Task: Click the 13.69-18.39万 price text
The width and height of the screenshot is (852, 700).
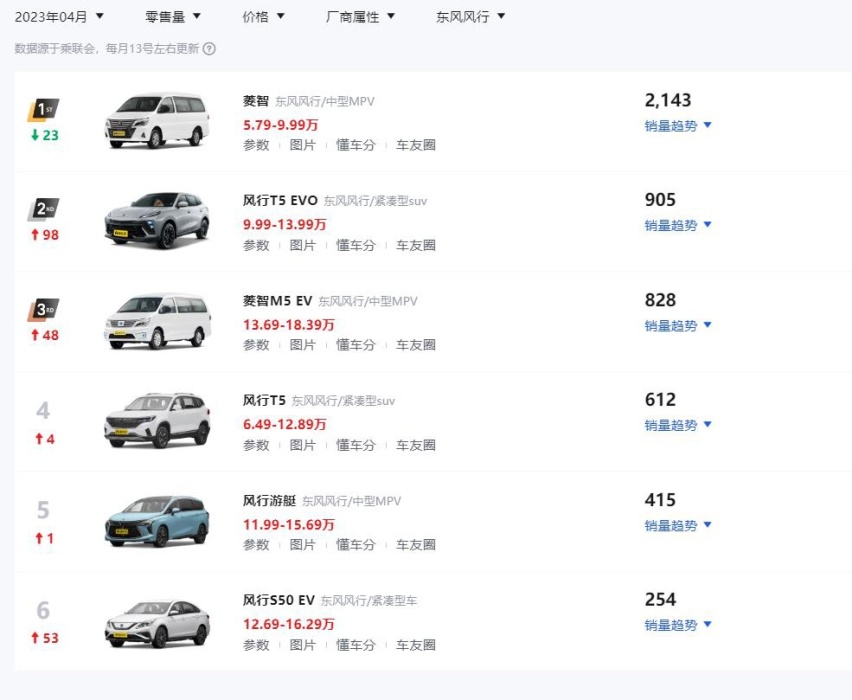Action: 289,325
